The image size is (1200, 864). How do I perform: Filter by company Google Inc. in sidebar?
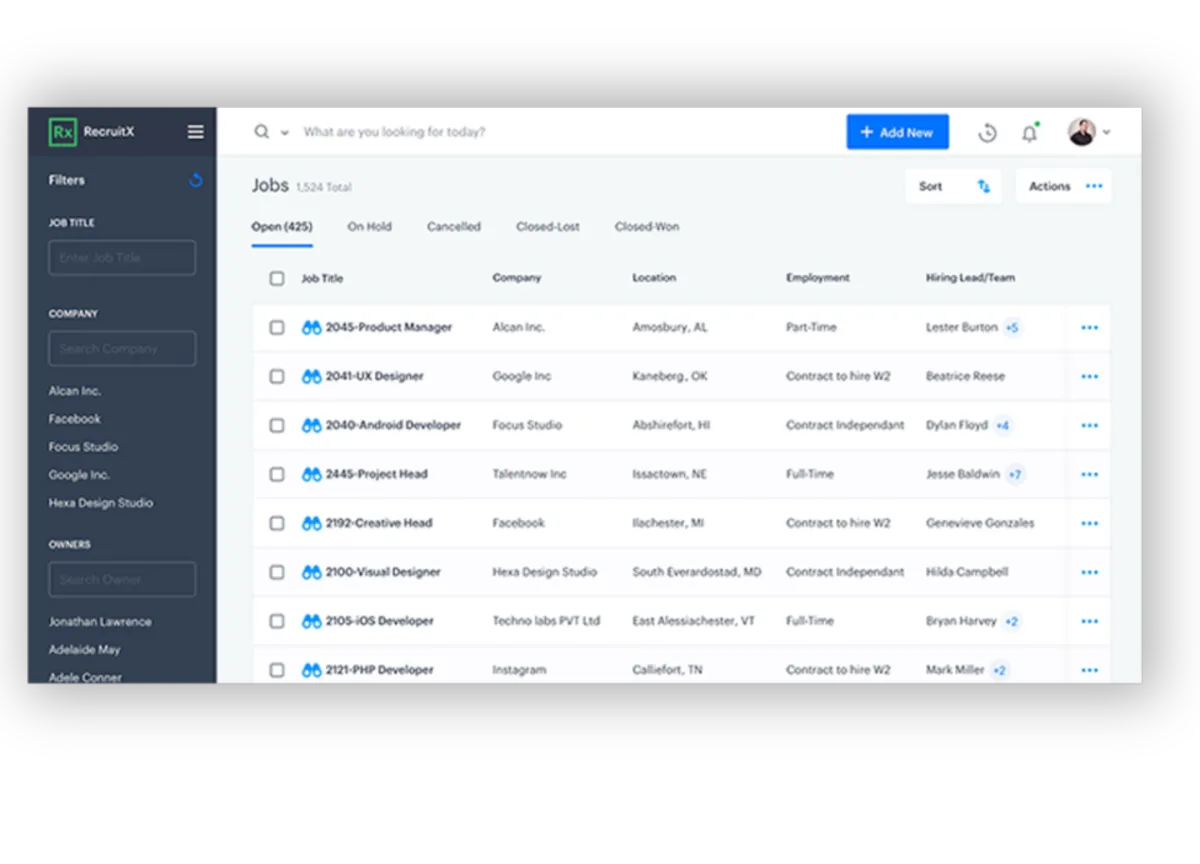[x=79, y=475]
